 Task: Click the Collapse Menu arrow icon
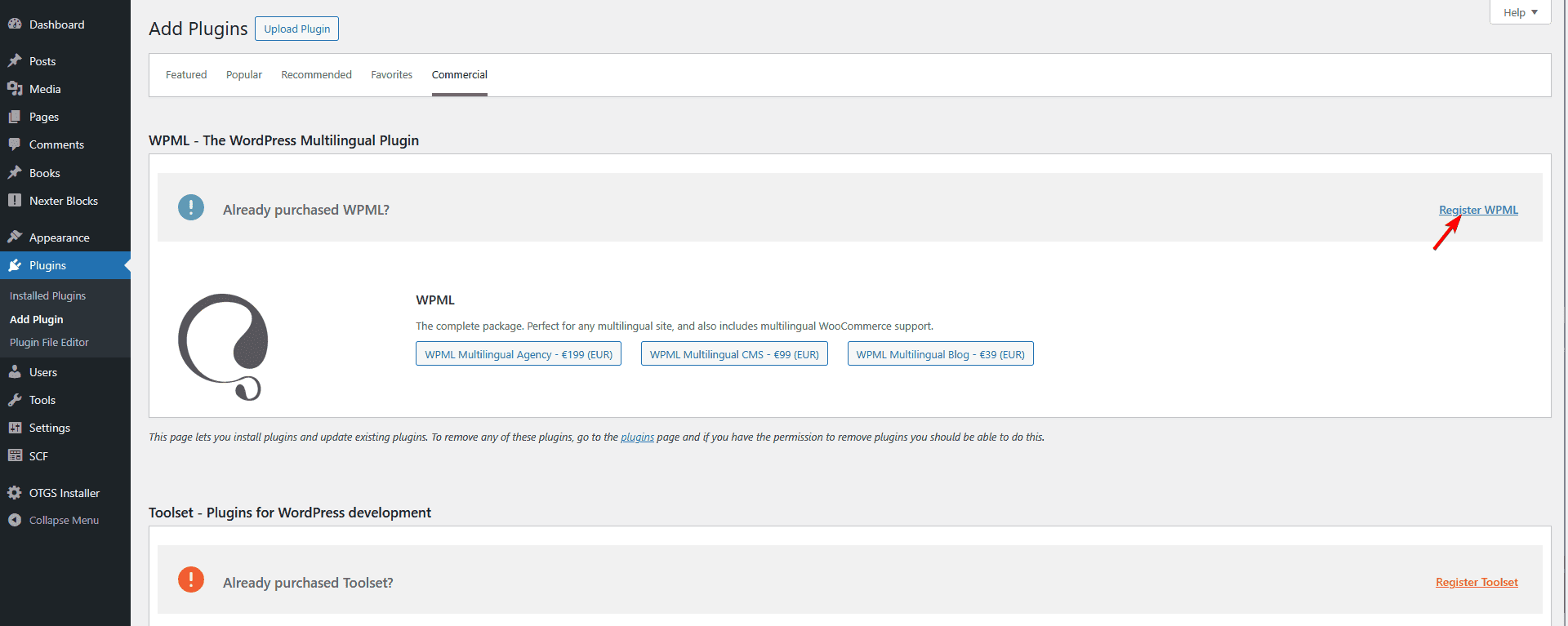pyautogui.click(x=15, y=520)
